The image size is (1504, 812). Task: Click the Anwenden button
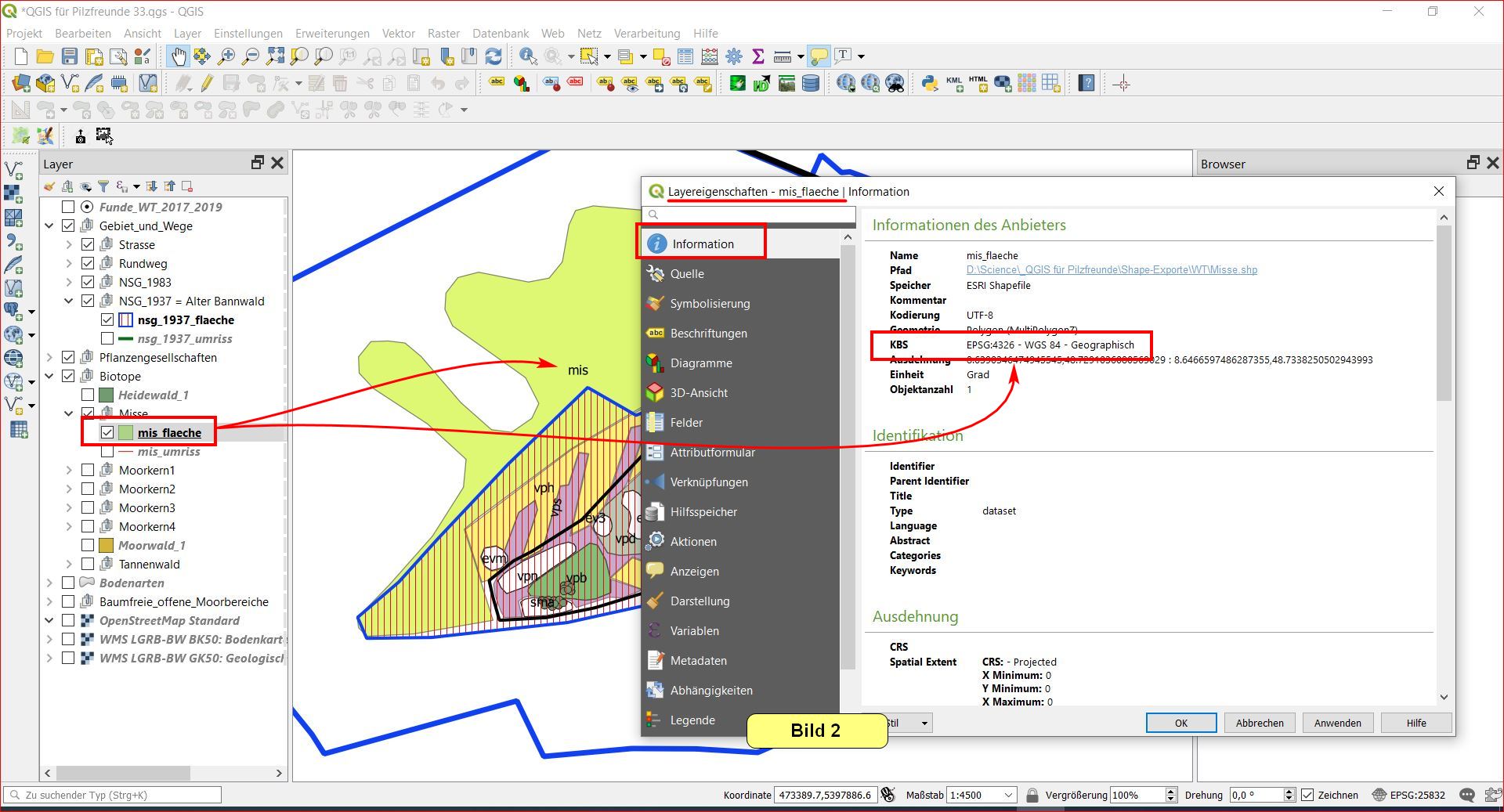click(1337, 723)
